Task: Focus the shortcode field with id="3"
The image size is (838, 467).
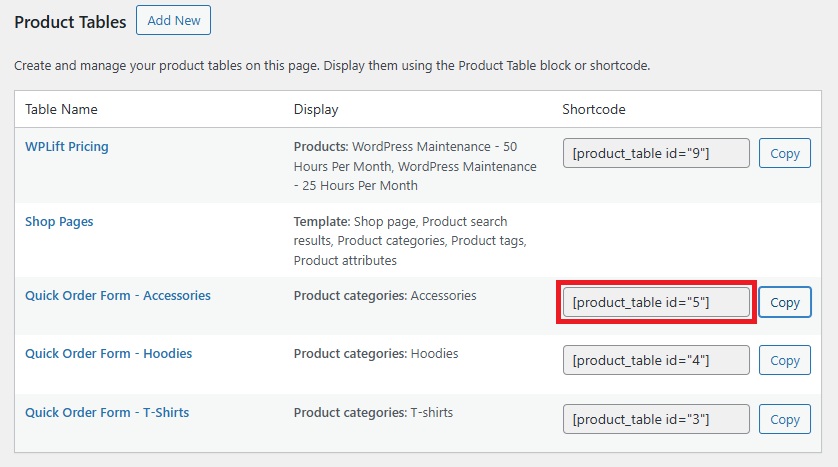Action: 655,419
